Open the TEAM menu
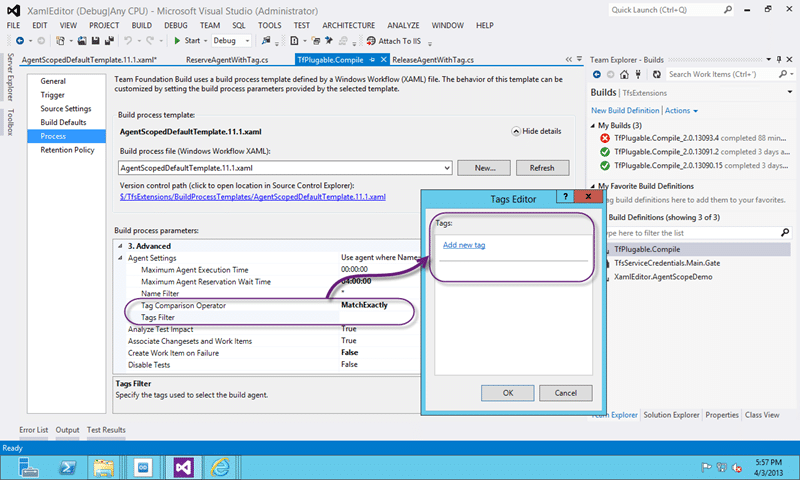Image resolution: width=800 pixels, height=480 pixels. coord(210,26)
